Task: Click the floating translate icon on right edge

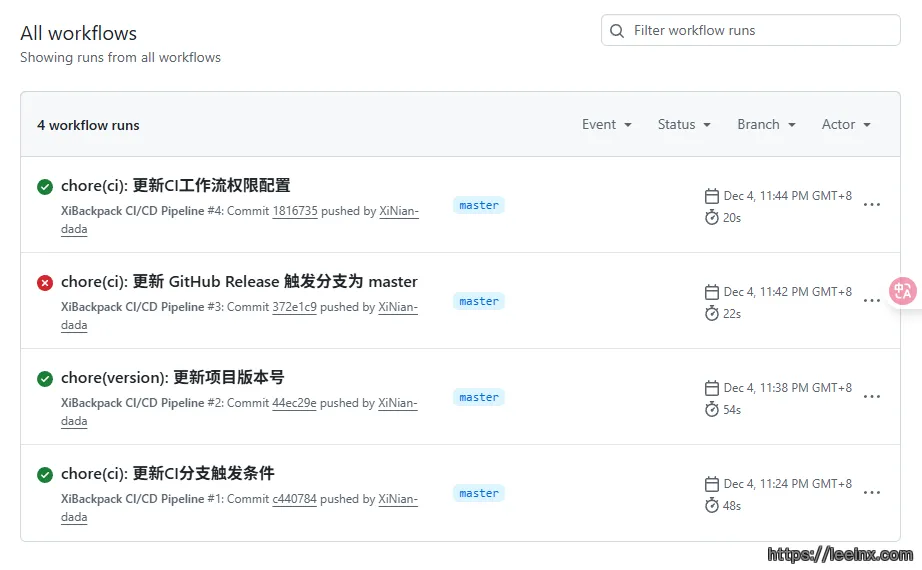Action: (x=903, y=291)
